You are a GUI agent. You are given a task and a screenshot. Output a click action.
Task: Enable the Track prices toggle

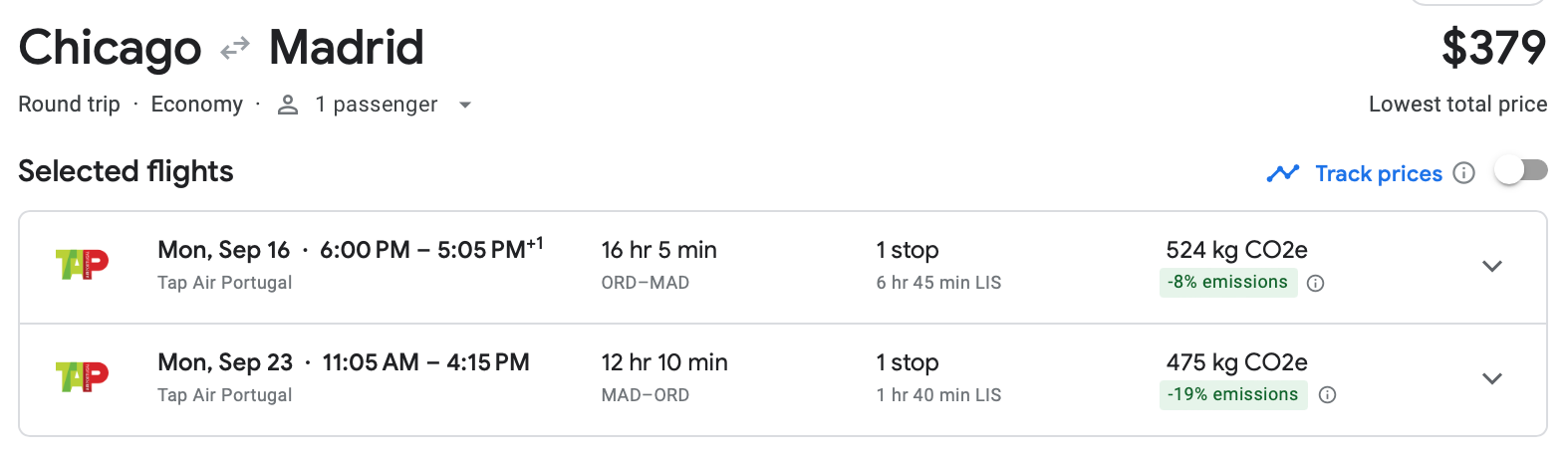[1520, 171]
